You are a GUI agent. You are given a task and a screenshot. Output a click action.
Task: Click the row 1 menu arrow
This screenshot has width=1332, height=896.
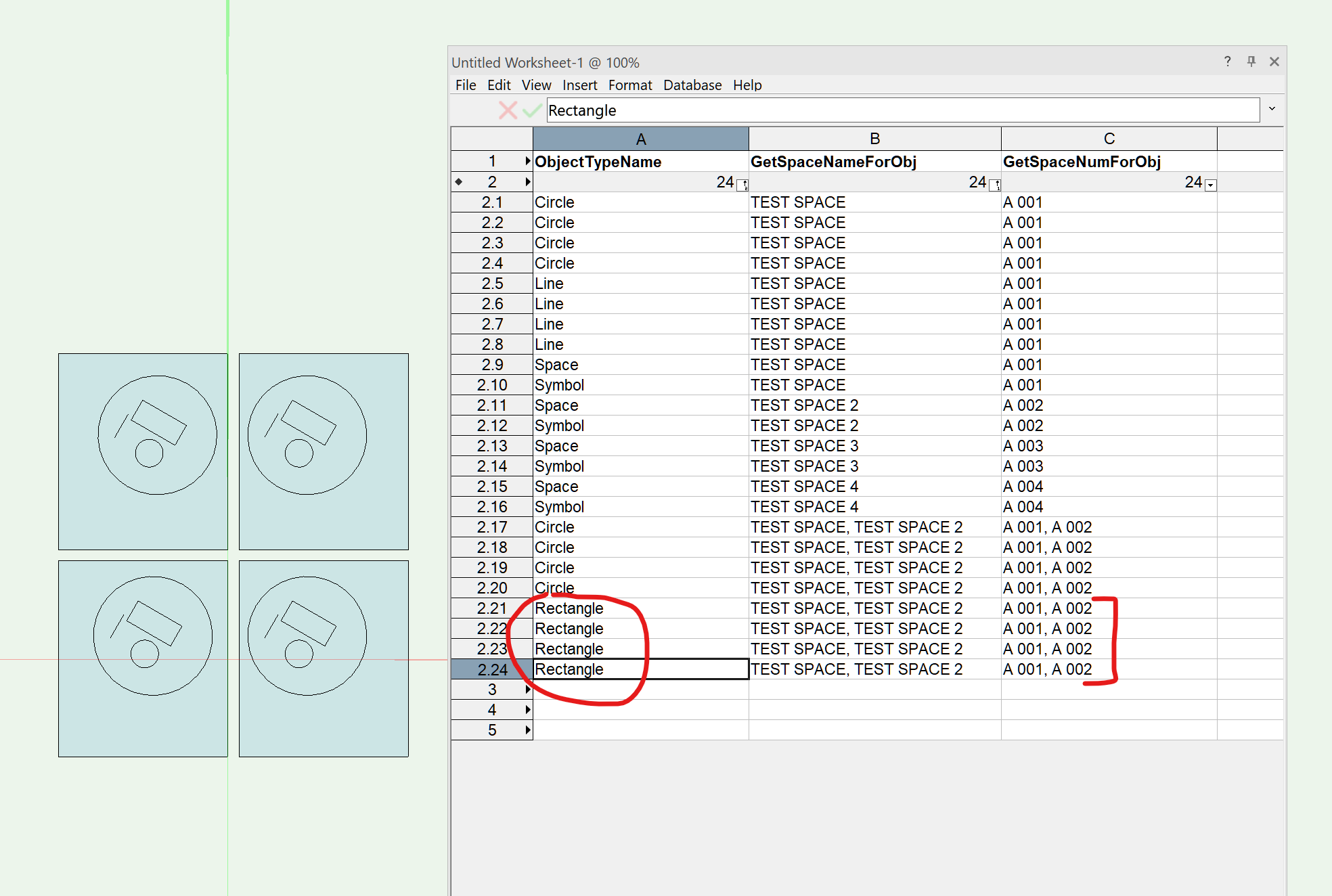(527, 161)
